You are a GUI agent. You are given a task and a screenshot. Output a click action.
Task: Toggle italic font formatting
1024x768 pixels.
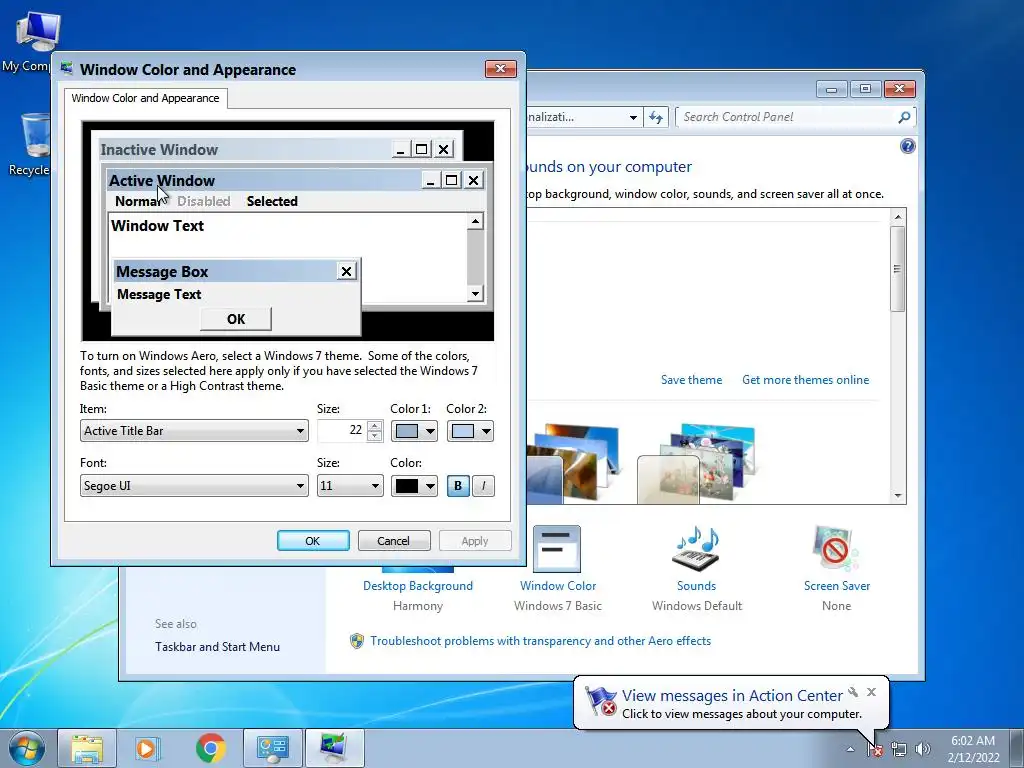[x=483, y=486]
